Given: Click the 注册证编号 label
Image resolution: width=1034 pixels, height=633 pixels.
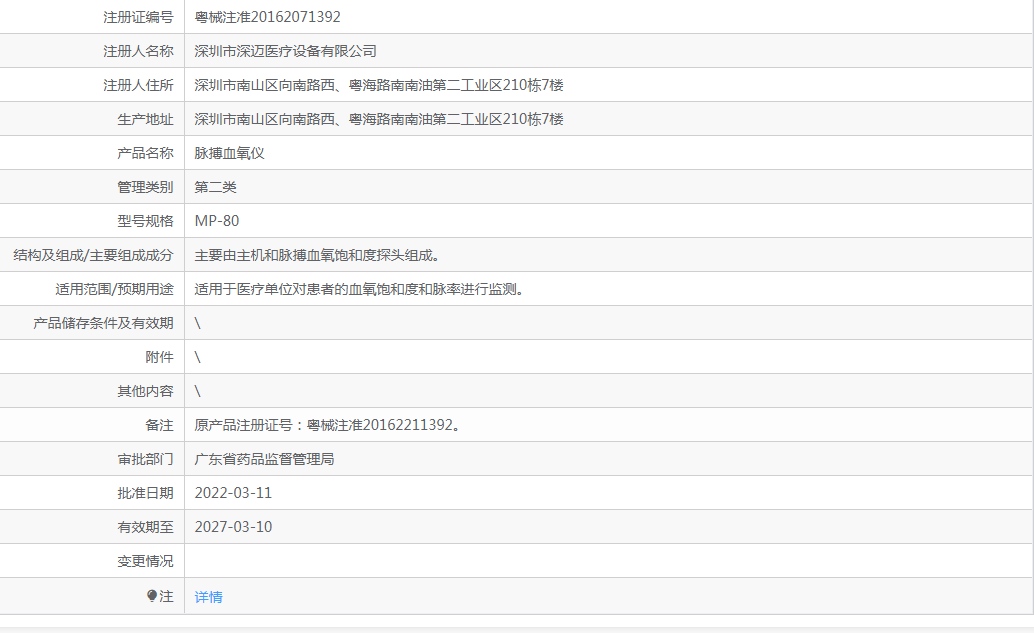Looking at the screenshot, I should 138,17.
